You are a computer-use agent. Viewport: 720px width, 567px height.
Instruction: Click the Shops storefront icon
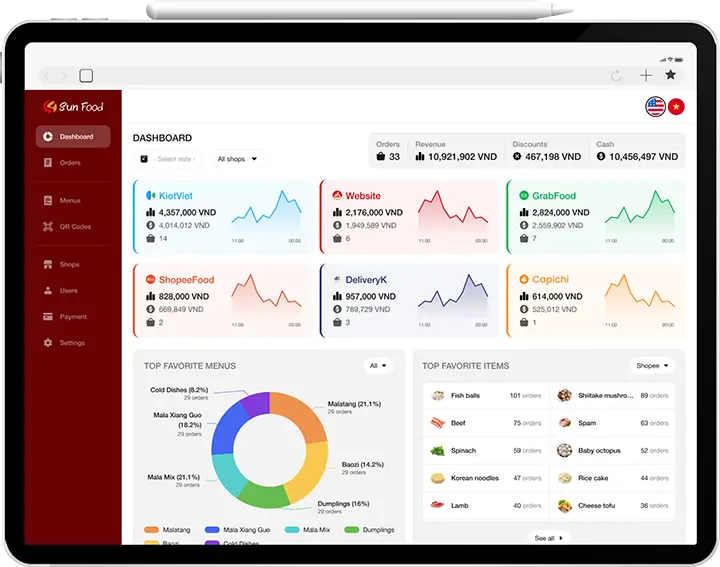tap(48, 265)
